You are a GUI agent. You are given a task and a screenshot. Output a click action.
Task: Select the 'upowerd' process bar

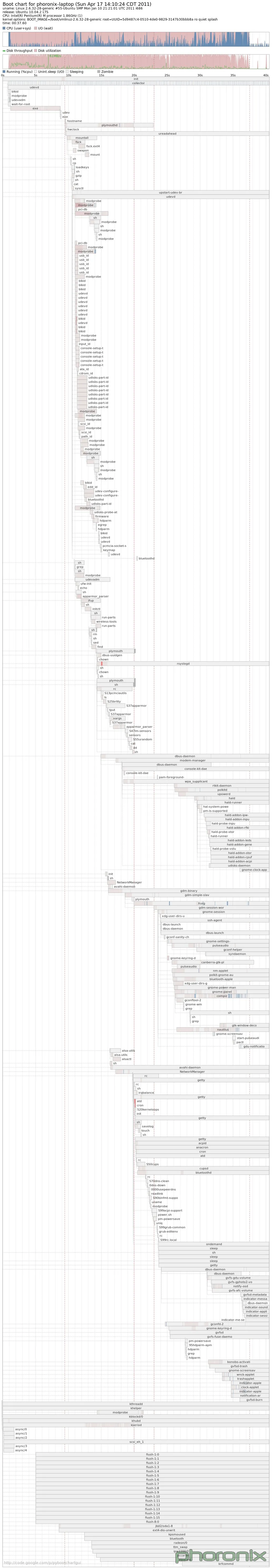224,794
